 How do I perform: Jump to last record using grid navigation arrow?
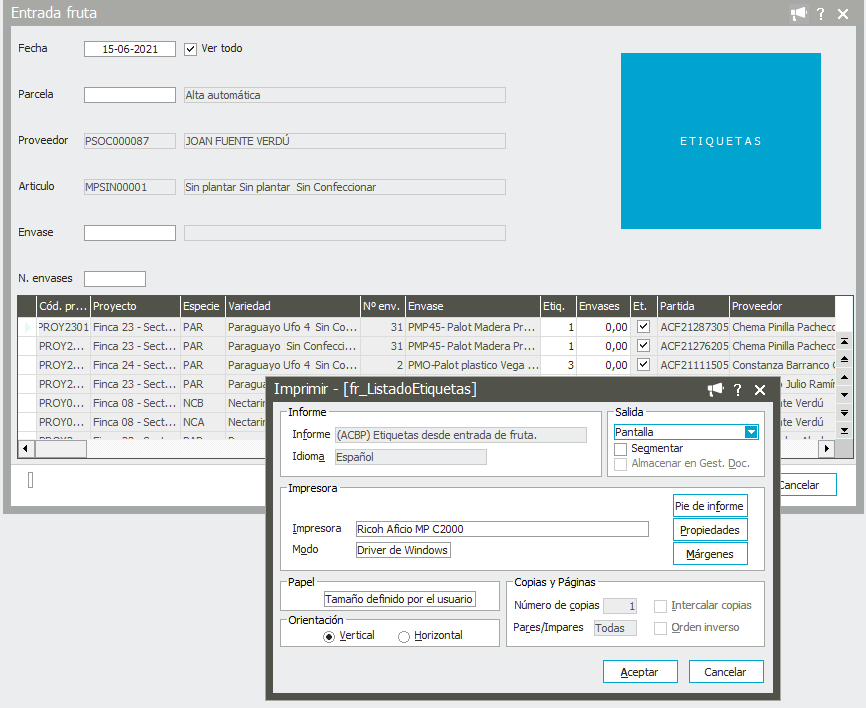click(x=844, y=430)
